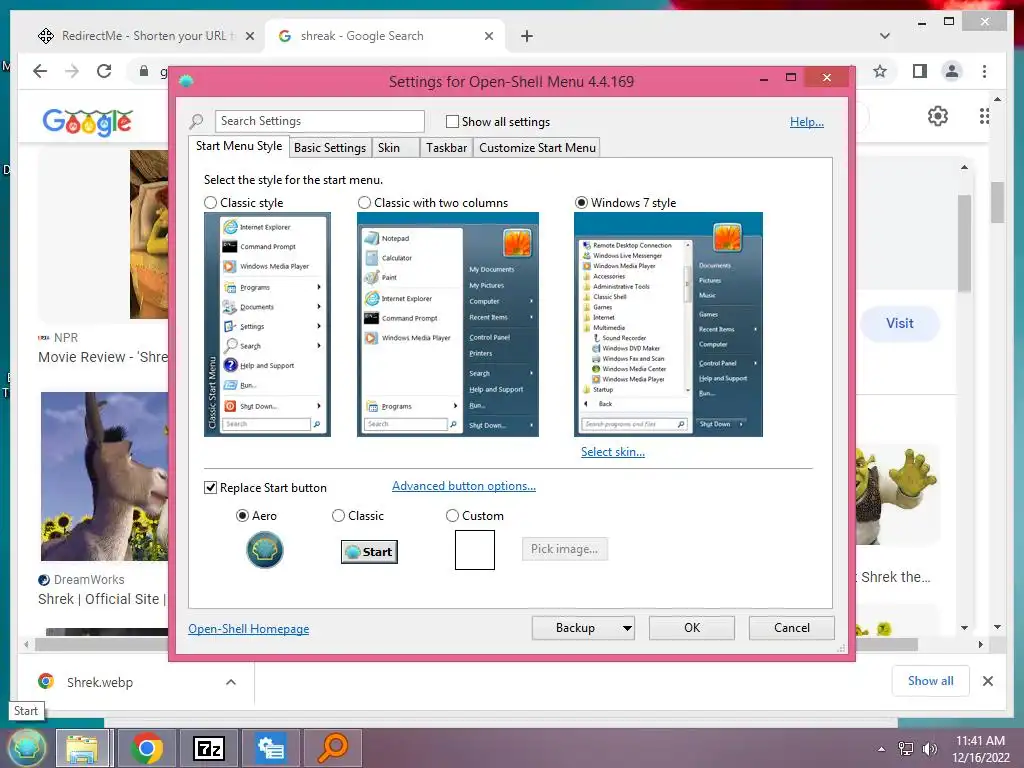
Task: Click the Windows 7 style preview image
Action: point(668,325)
